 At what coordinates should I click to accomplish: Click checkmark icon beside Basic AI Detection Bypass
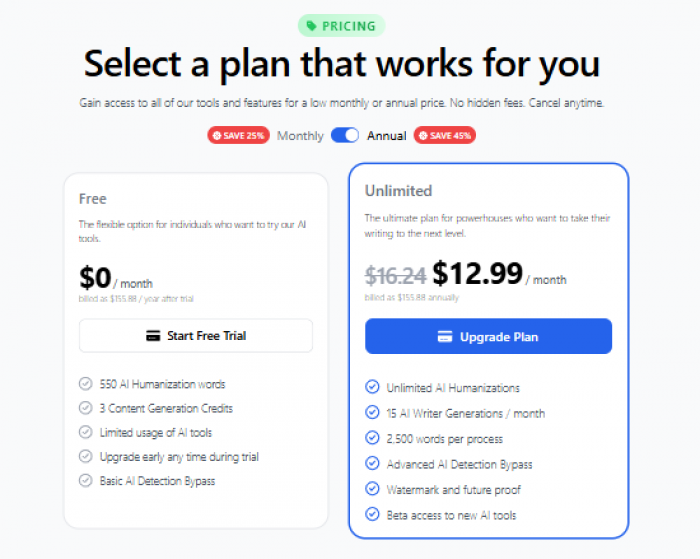(86, 480)
